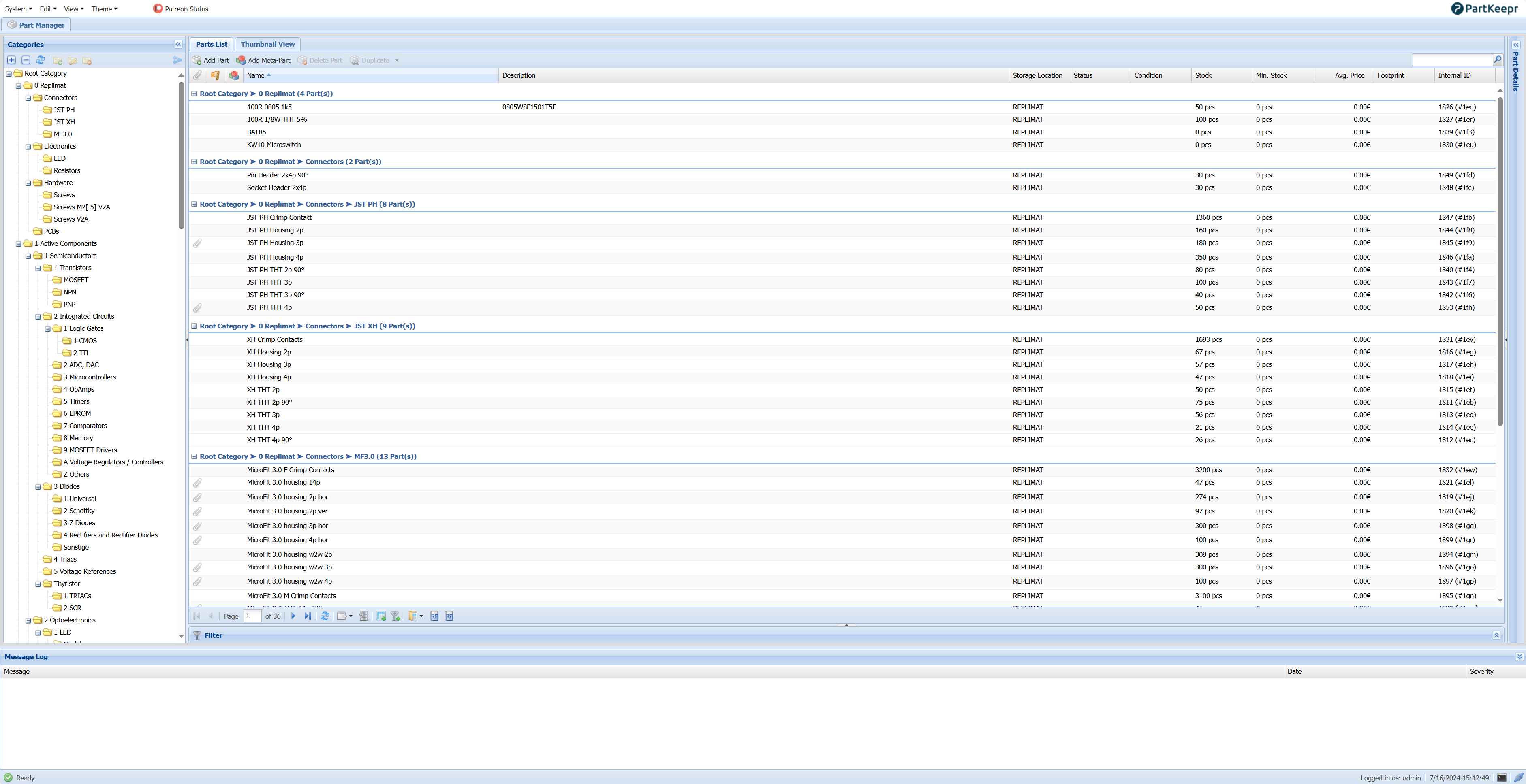
Task: Collapse the Connectors tree node
Action: point(28,98)
